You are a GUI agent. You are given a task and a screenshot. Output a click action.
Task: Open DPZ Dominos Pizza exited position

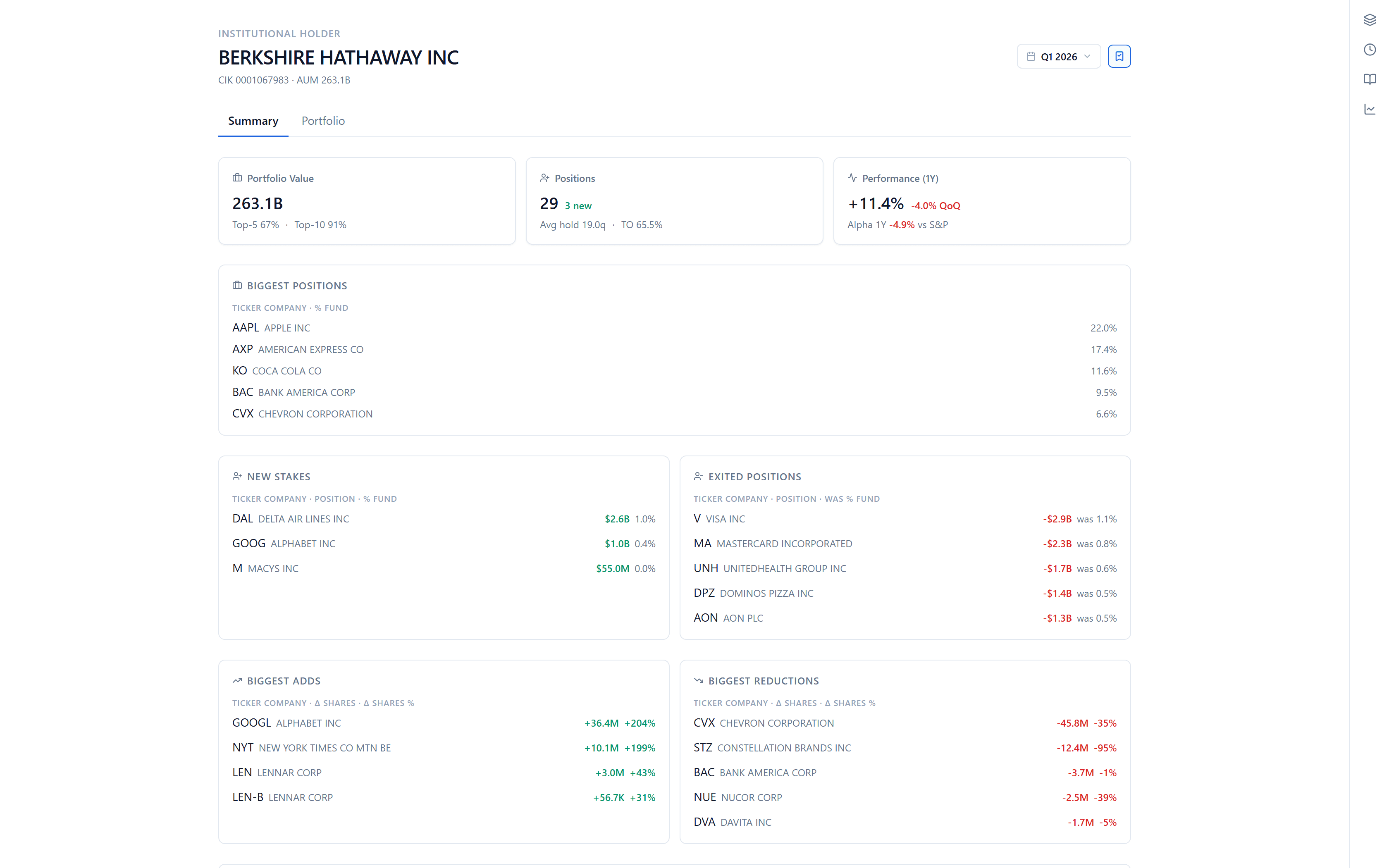[905, 593]
